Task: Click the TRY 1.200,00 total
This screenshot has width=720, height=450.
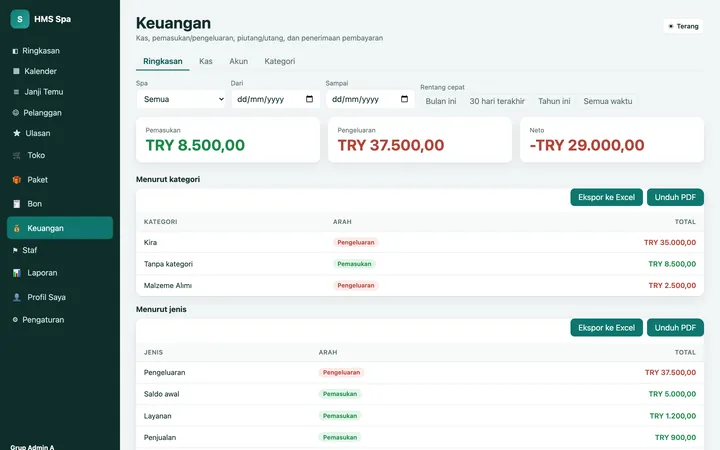Action: pos(673,416)
